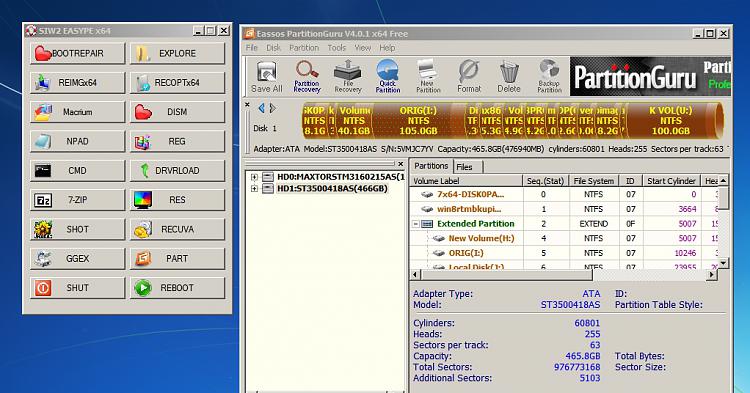The height and width of the screenshot is (393, 750).
Task: Open the Disk menu
Action: 274,48
